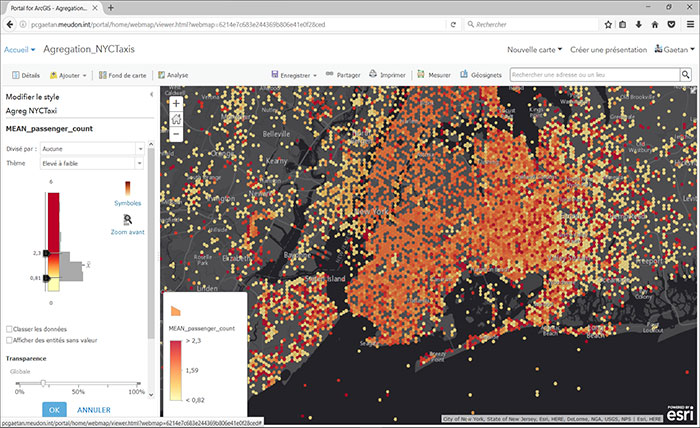Click the style panel scrollbar up arrow
Image resolution: width=700 pixels, height=428 pixels.
(x=151, y=144)
